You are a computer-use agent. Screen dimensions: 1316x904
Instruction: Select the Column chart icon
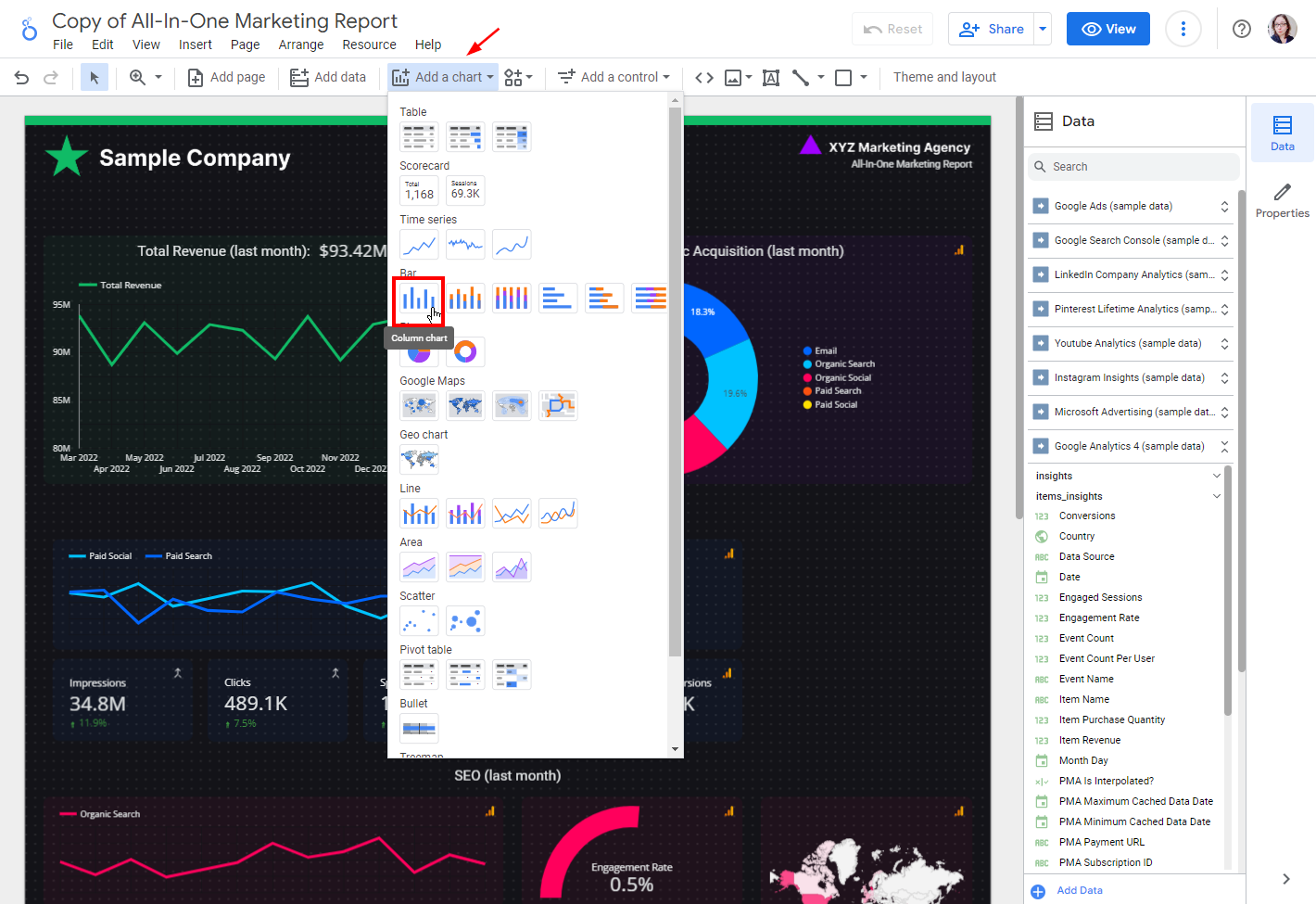click(419, 298)
